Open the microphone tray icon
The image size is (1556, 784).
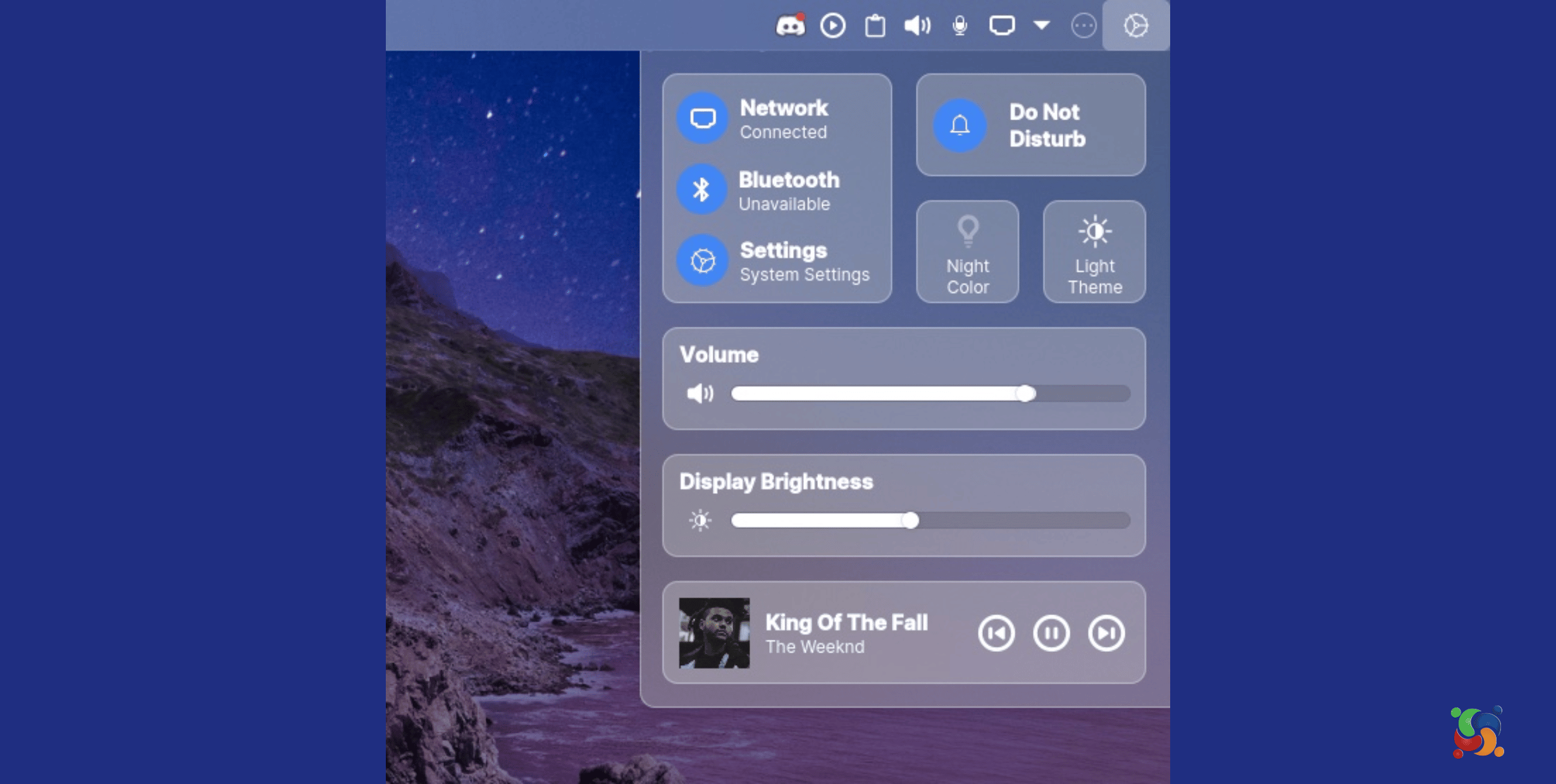(x=960, y=25)
